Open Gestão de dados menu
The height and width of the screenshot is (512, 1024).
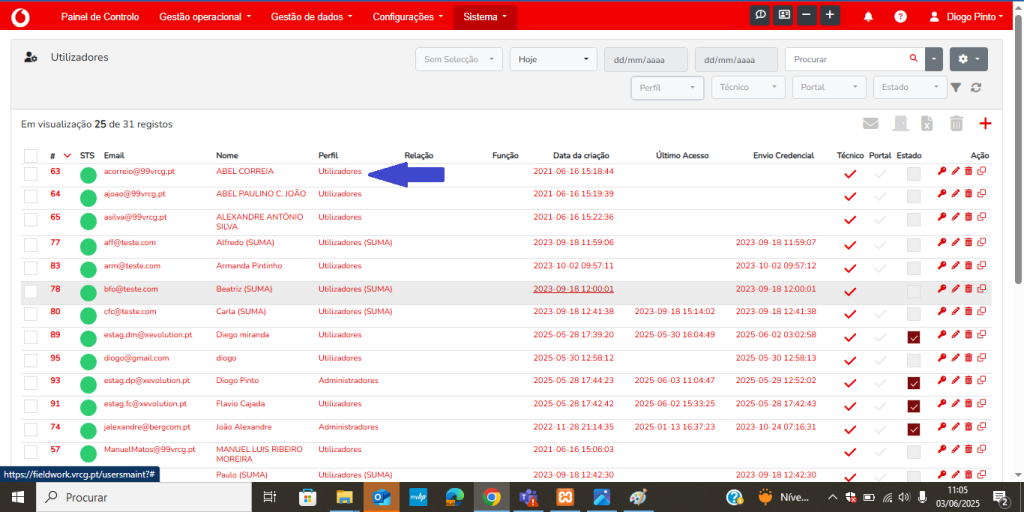tap(312, 17)
